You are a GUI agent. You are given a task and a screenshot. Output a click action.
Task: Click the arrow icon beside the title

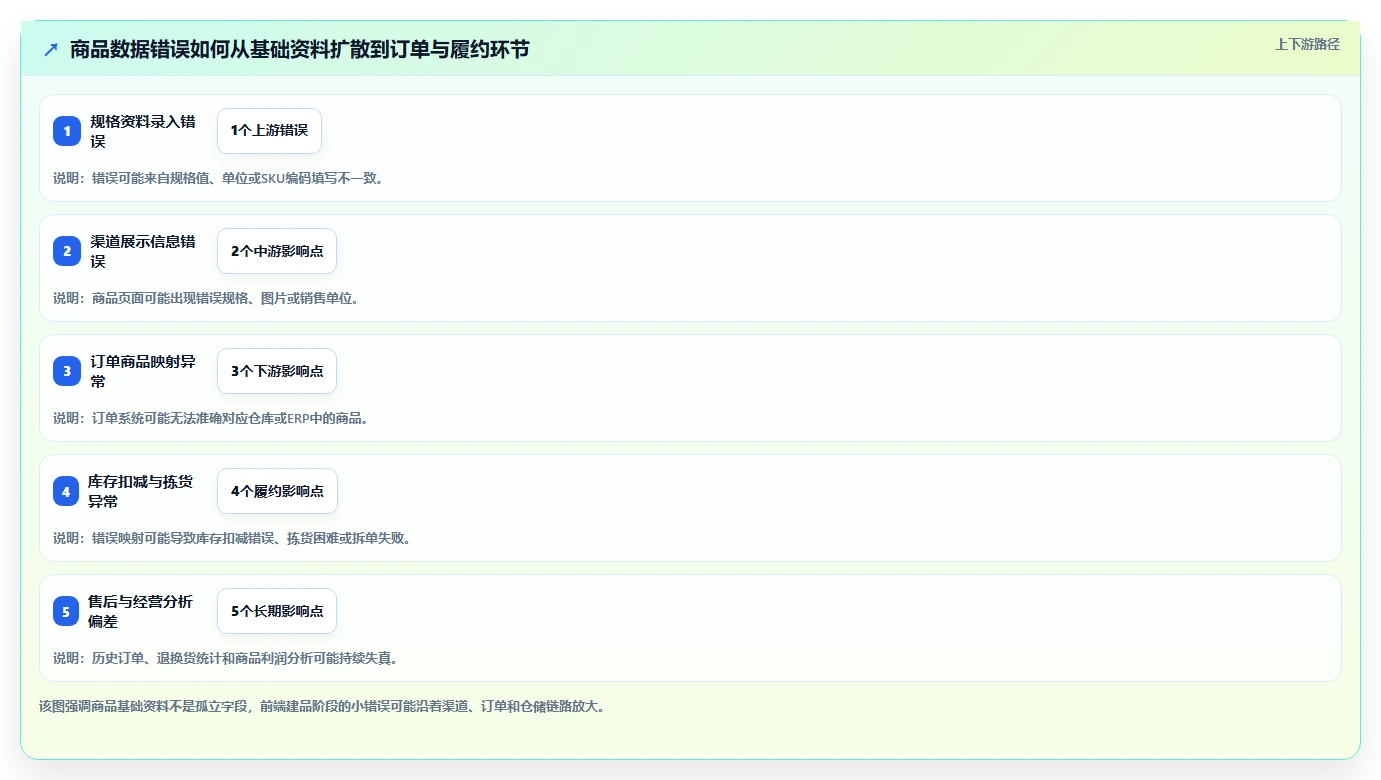coord(51,49)
